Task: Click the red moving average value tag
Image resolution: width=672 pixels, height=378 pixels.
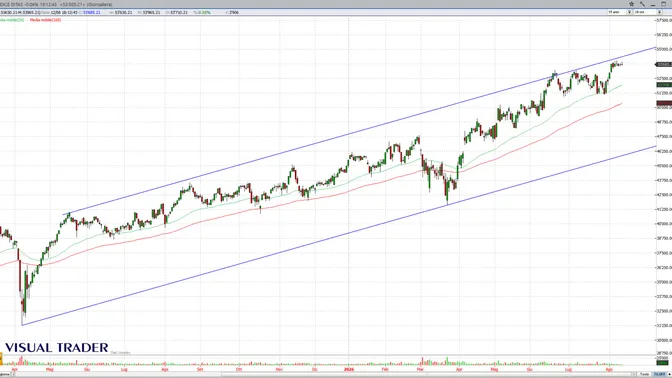Action: (x=664, y=103)
